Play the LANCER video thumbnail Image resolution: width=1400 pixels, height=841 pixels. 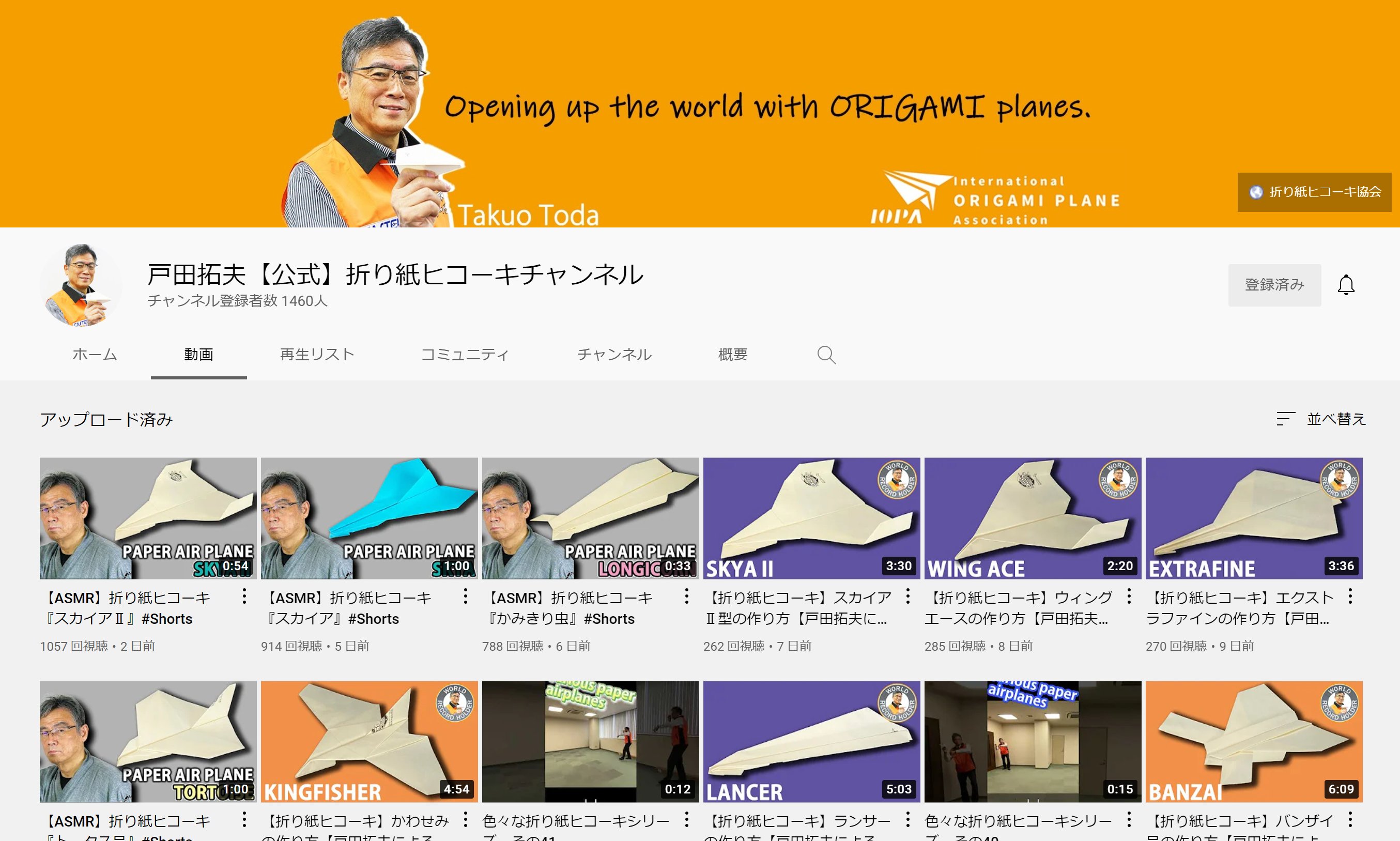point(811,741)
